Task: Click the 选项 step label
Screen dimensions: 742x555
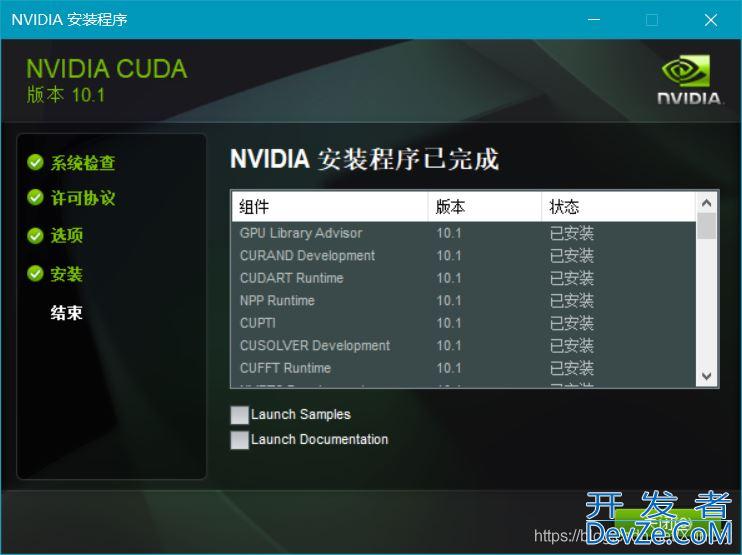Action: [x=67, y=235]
